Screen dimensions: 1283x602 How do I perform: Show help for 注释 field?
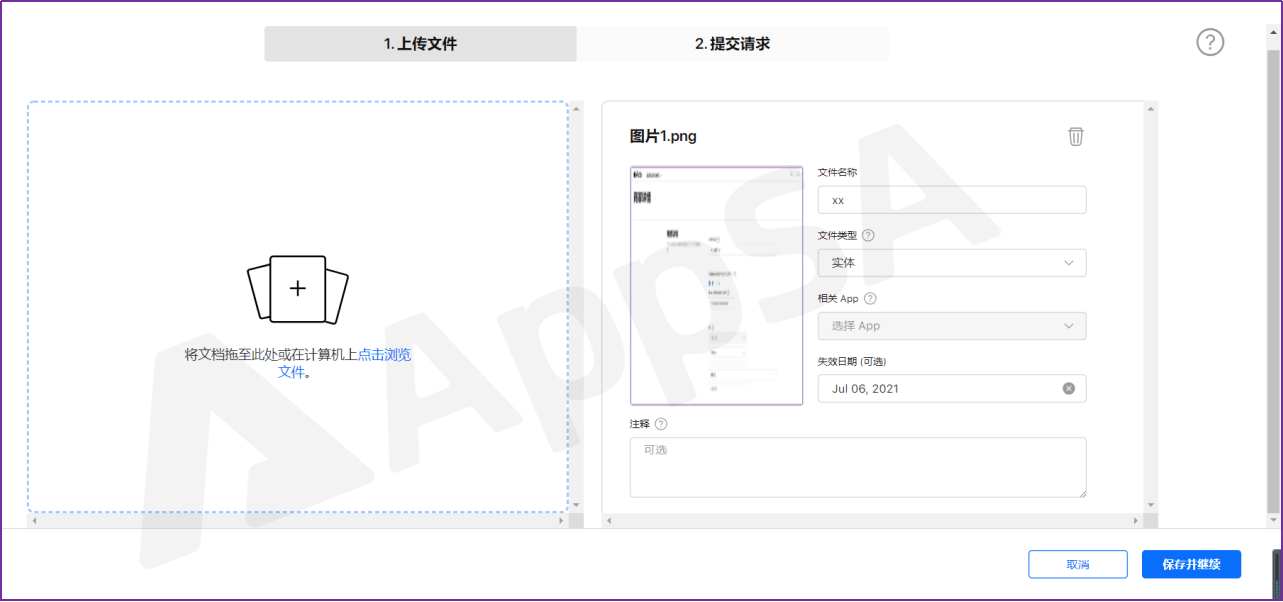click(x=661, y=424)
